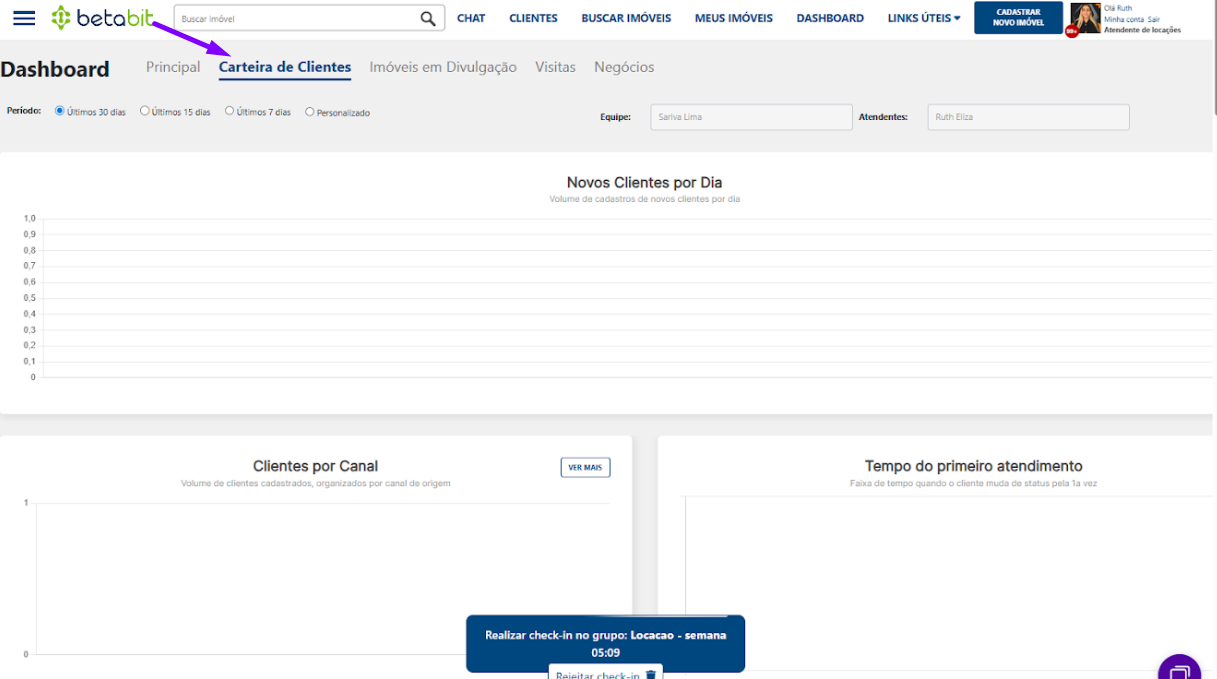Screen dimensions: 1217x679
Task: Open the Atendentes selector field
Action: pyautogui.click(x=1028, y=117)
